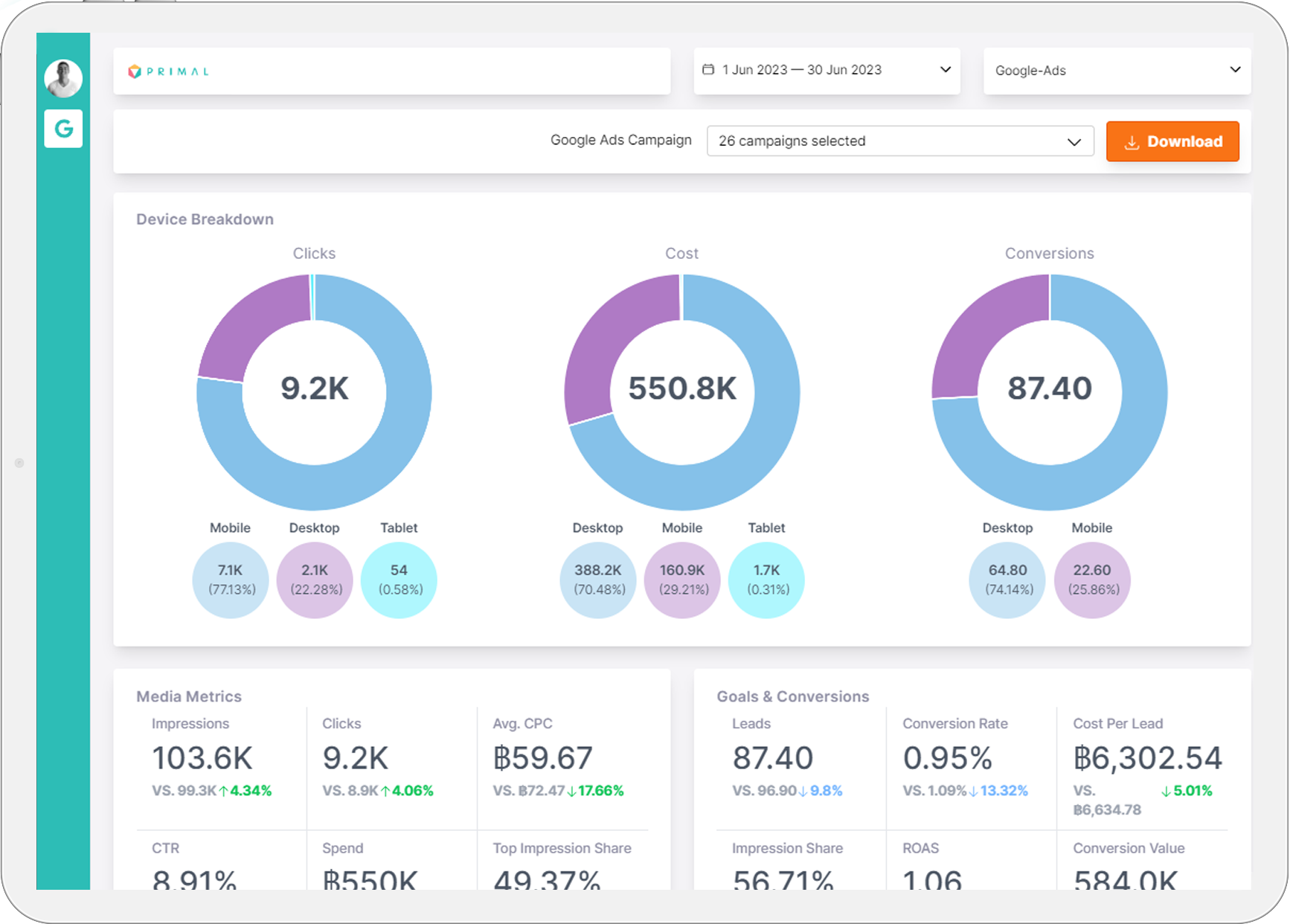1290x924 pixels.
Task: Expand the Google-Ads source dropdown
Action: [1117, 70]
